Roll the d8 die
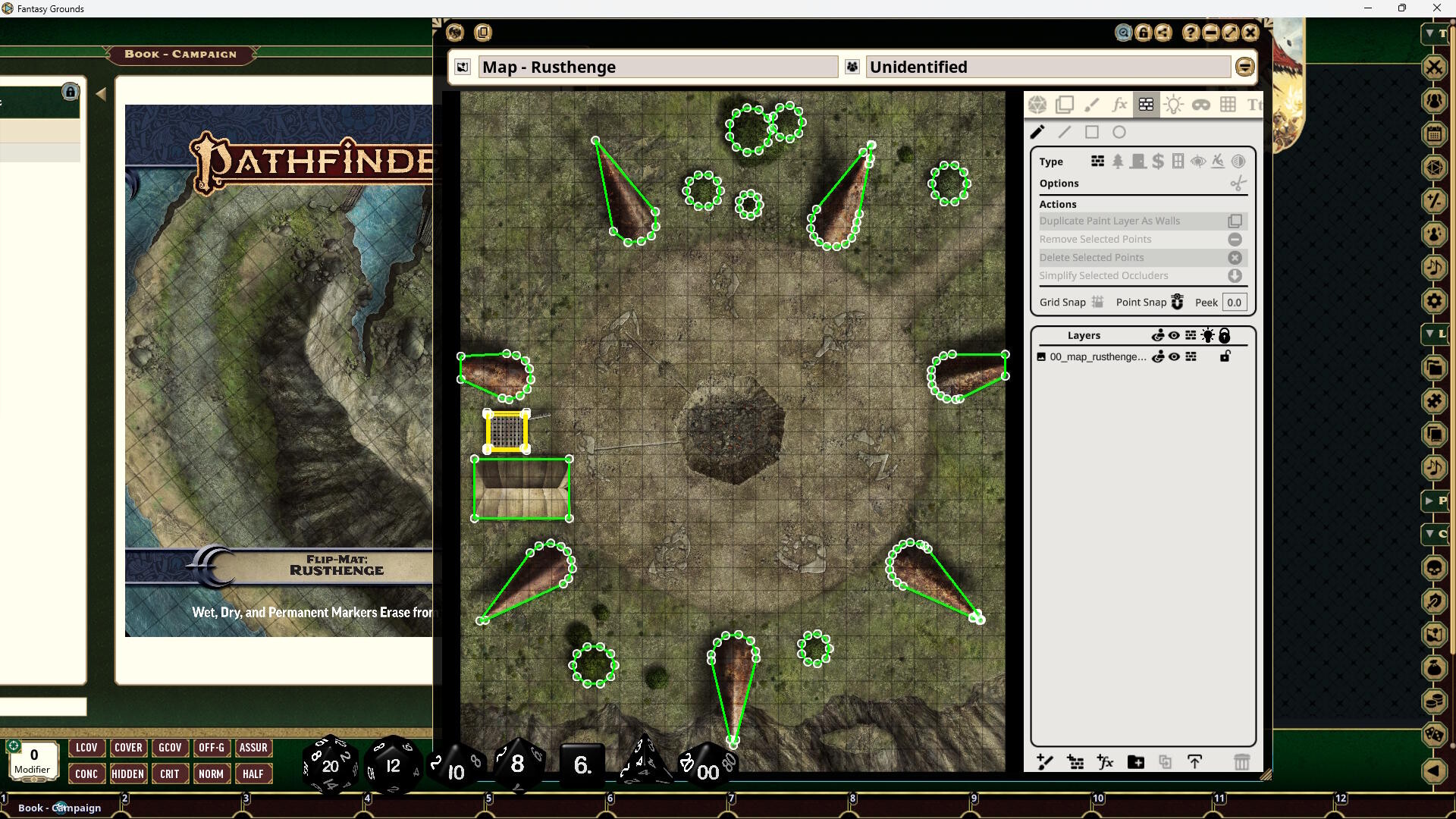This screenshot has width=1456, height=819. [x=518, y=763]
